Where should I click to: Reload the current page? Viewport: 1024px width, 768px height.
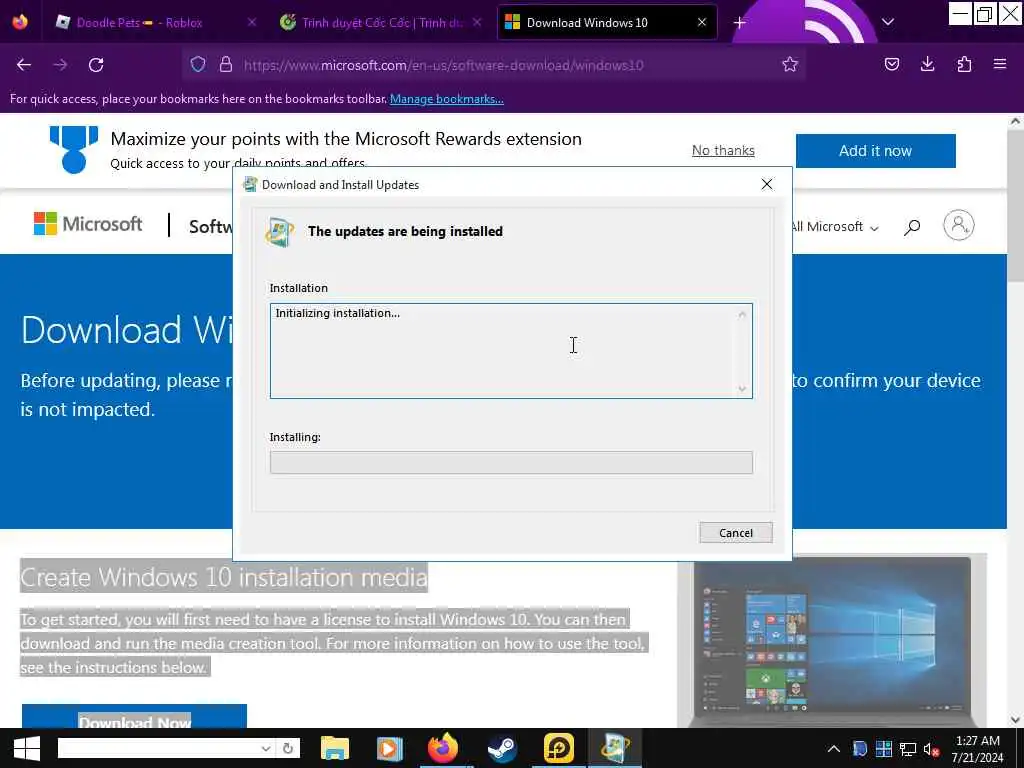96,65
